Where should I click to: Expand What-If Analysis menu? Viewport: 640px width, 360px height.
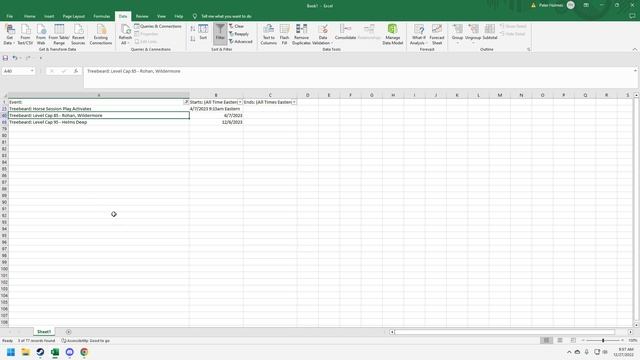[x=418, y=34]
